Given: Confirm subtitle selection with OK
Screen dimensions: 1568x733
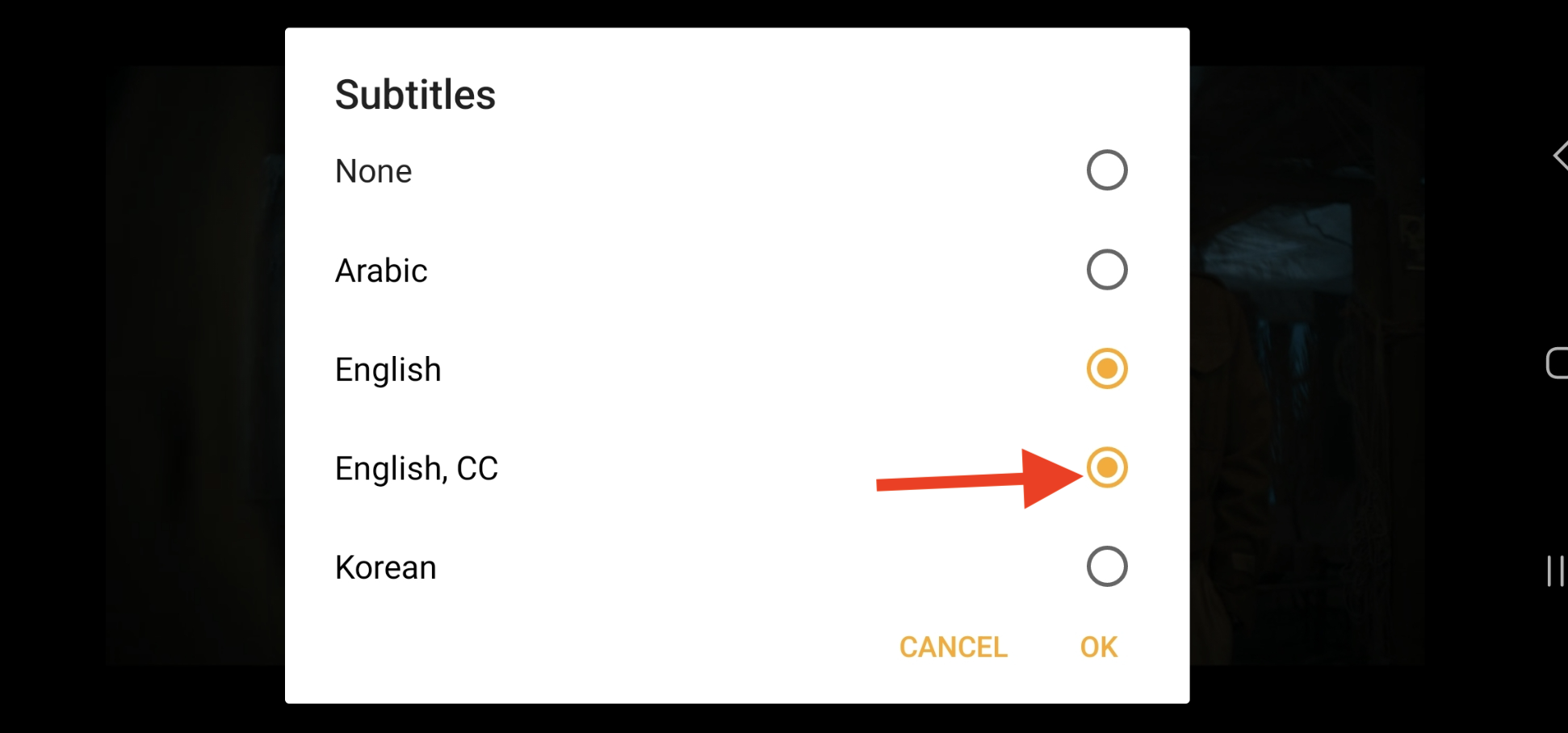Looking at the screenshot, I should click(1097, 647).
